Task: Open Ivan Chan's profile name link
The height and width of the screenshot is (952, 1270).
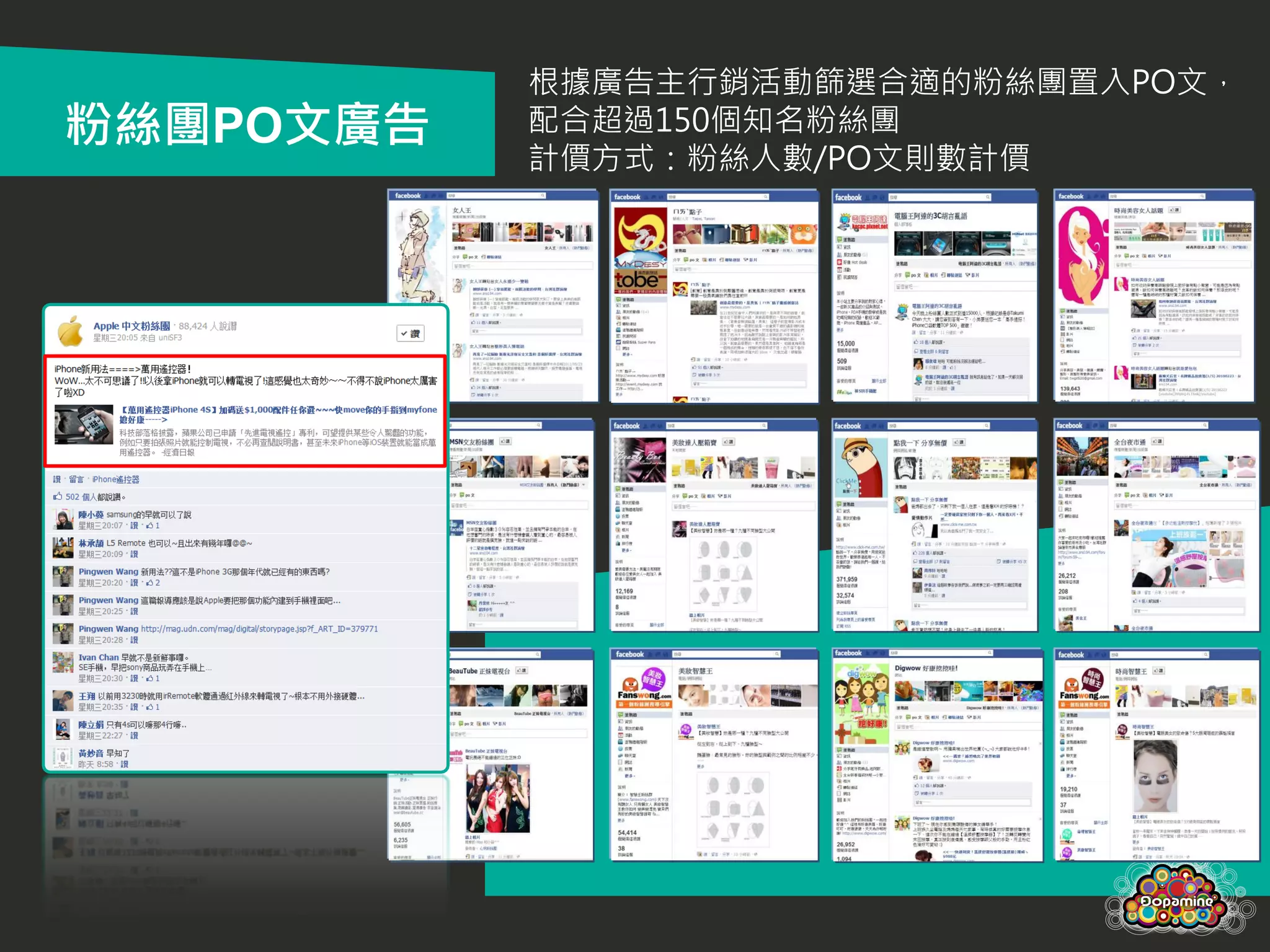Action: tap(98, 657)
